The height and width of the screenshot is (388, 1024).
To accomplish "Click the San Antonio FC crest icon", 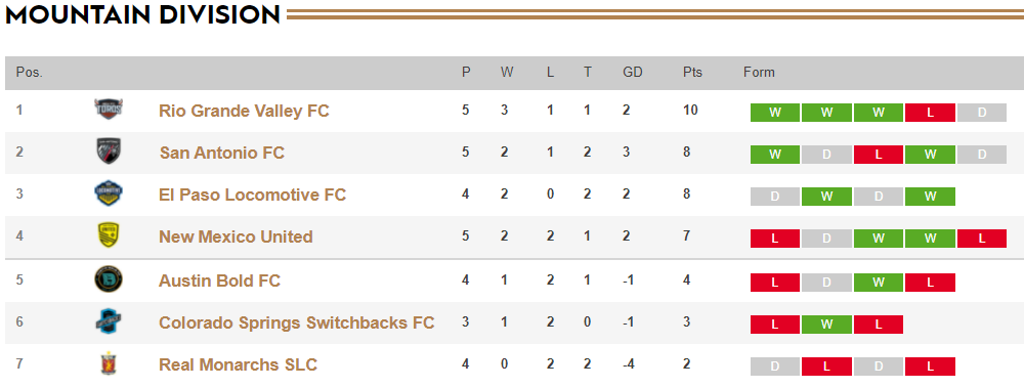I will (108, 152).
